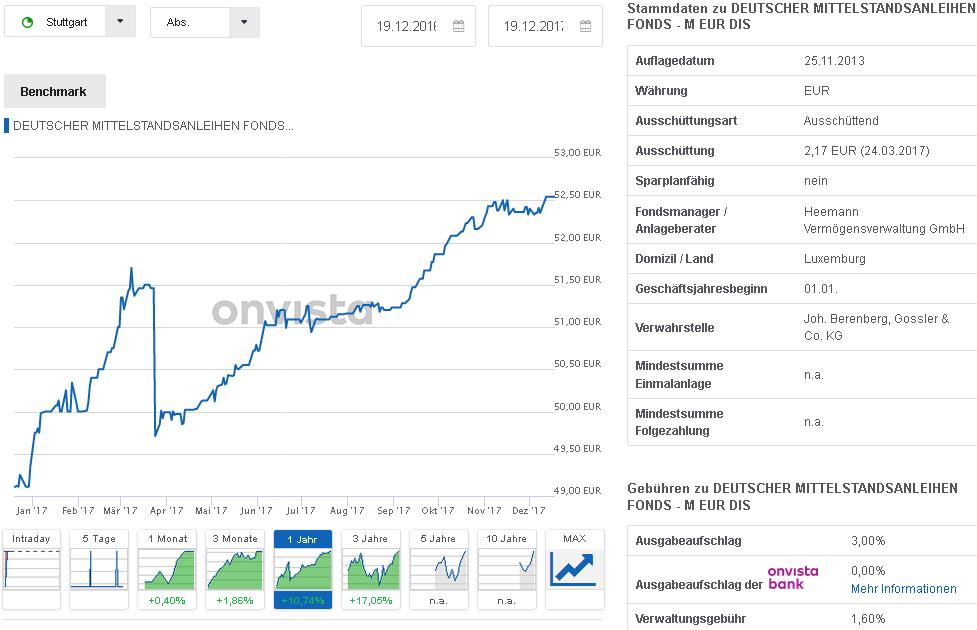Click the DEUTSCHER MITTELSTANDSANLEIHEN FONDS chart legend
The width and height of the screenshot is (977, 630).
(x=153, y=125)
